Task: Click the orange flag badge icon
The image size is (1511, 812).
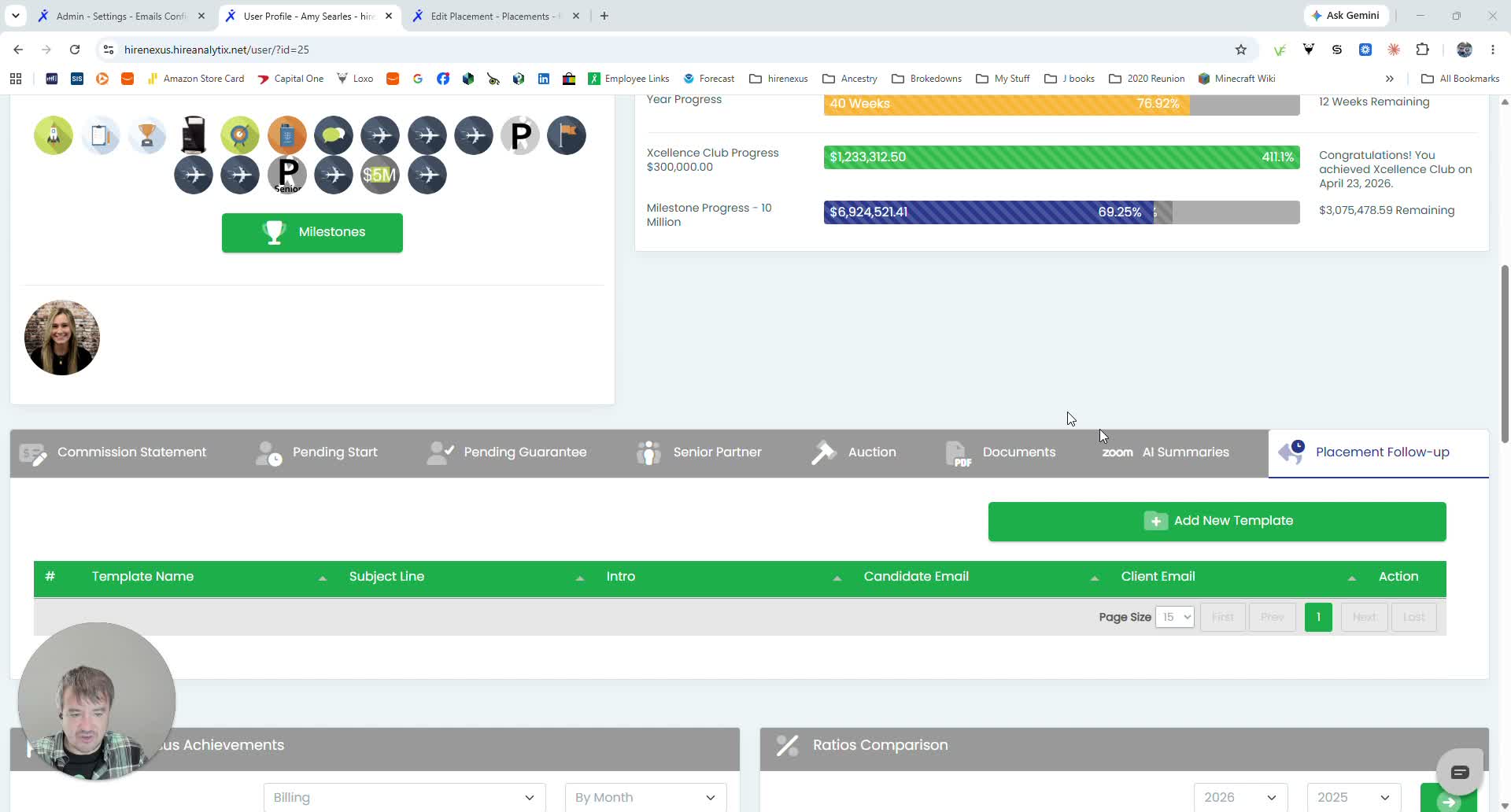Action: (567, 135)
